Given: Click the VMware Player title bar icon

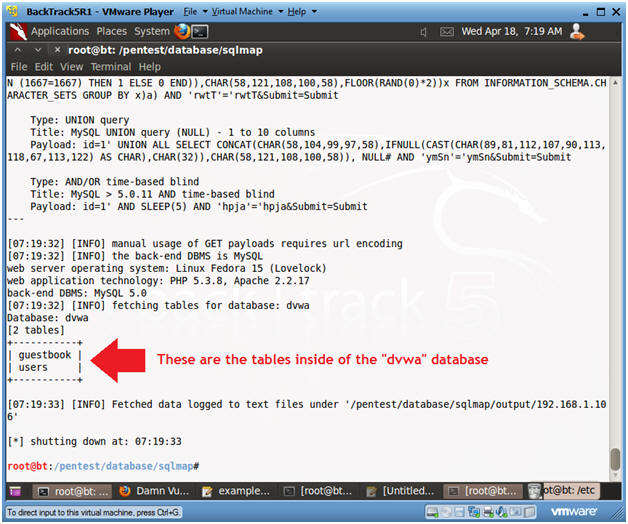Looking at the screenshot, I should point(12,11).
